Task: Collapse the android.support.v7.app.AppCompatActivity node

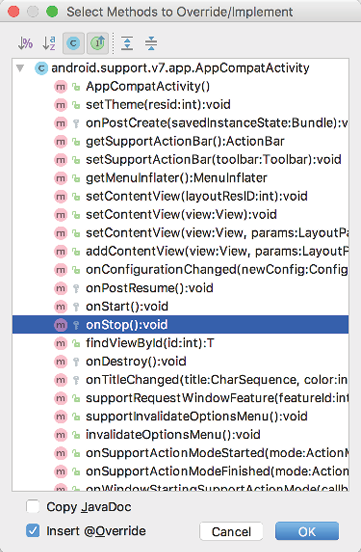Action: [x=20, y=68]
